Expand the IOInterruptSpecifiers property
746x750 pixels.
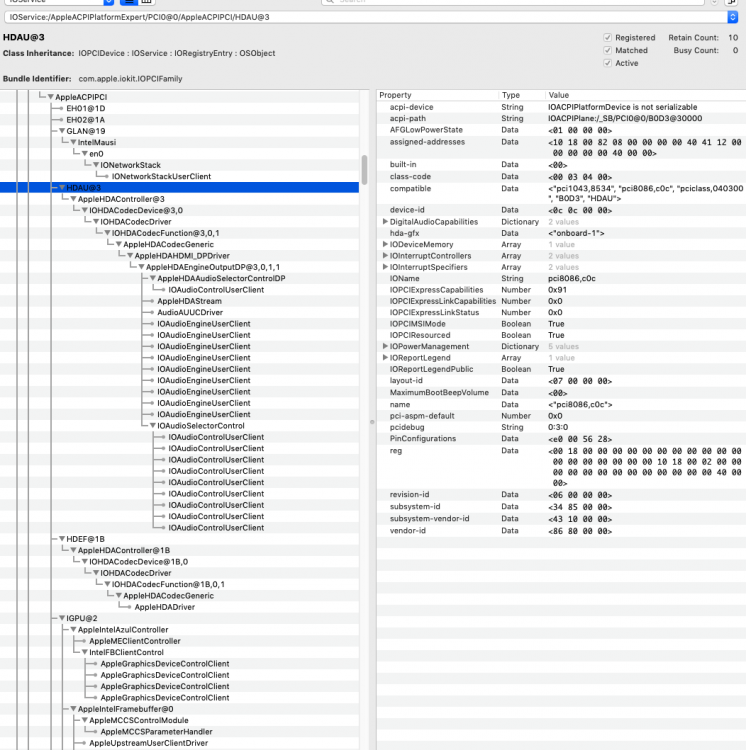coord(385,267)
